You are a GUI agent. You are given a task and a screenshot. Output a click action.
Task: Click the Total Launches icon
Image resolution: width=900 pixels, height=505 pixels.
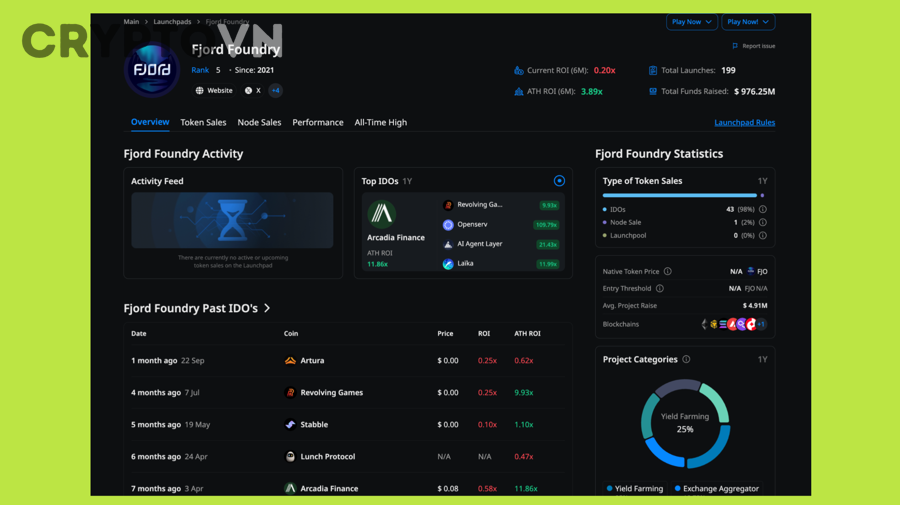coord(653,71)
